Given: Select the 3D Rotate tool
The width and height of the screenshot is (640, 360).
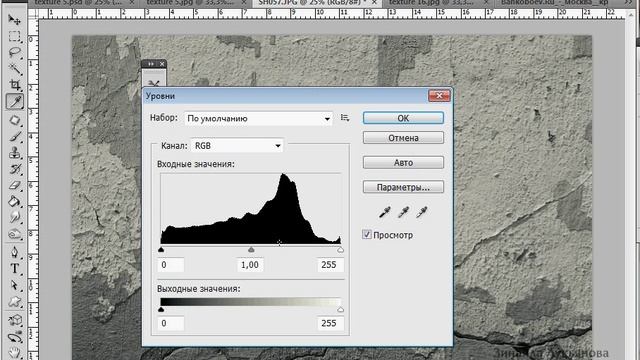Looking at the screenshot, I should tap(15, 320).
